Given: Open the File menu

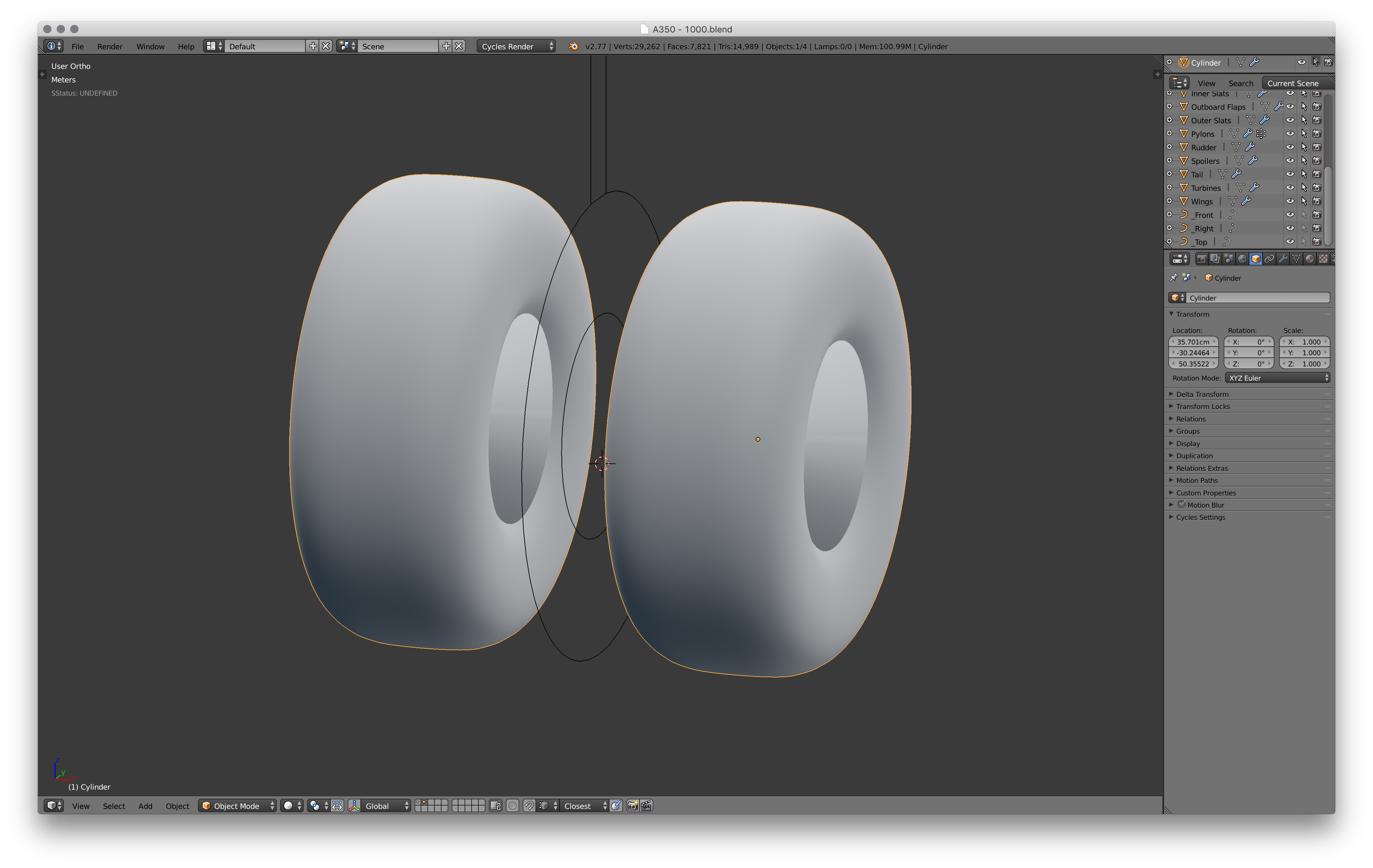Looking at the screenshot, I should 78,46.
